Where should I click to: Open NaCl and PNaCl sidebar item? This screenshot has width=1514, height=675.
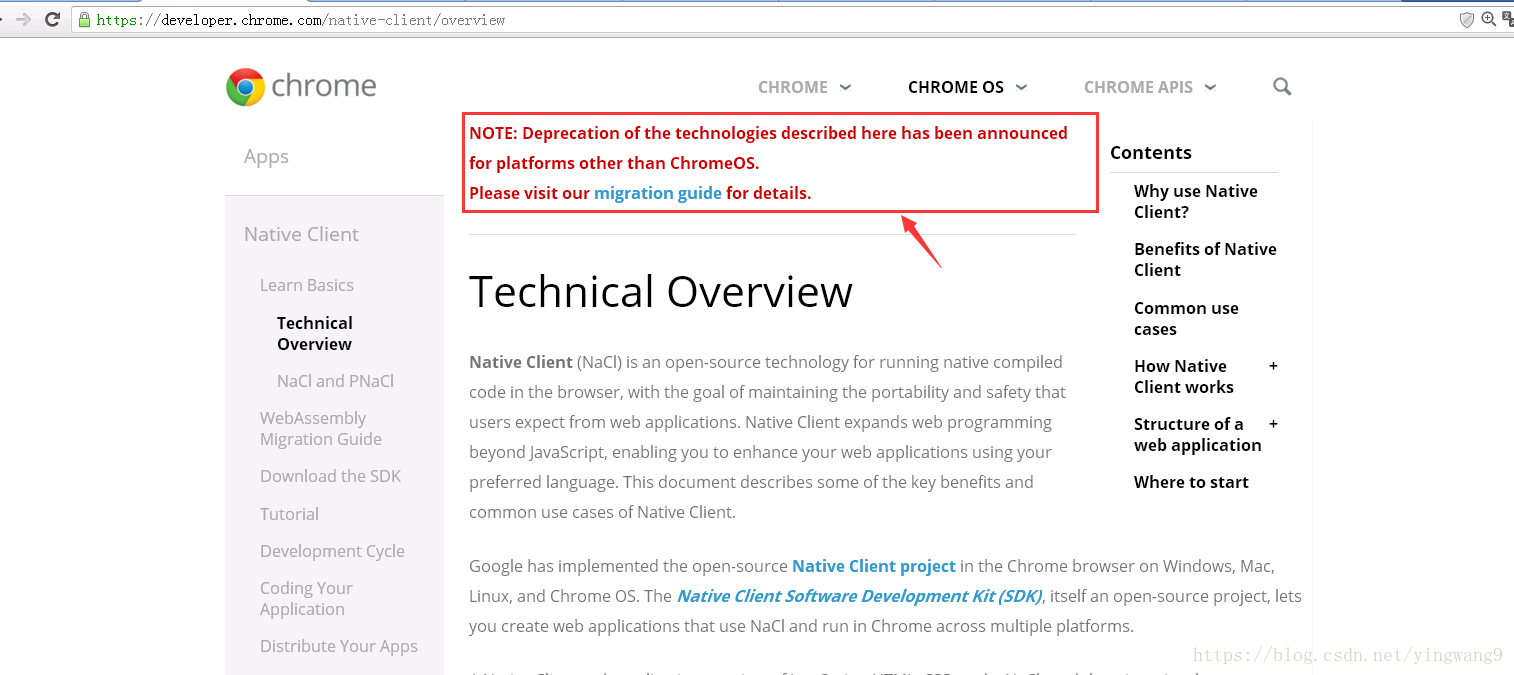pyautogui.click(x=335, y=381)
